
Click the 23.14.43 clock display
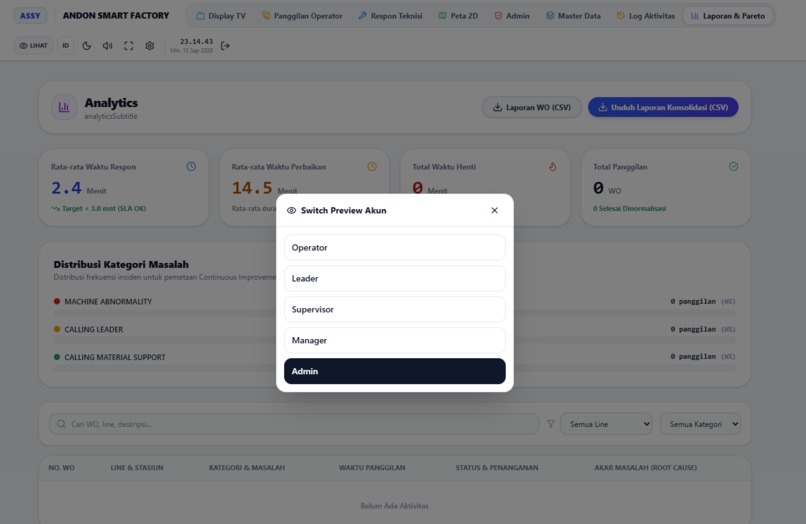click(196, 41)
